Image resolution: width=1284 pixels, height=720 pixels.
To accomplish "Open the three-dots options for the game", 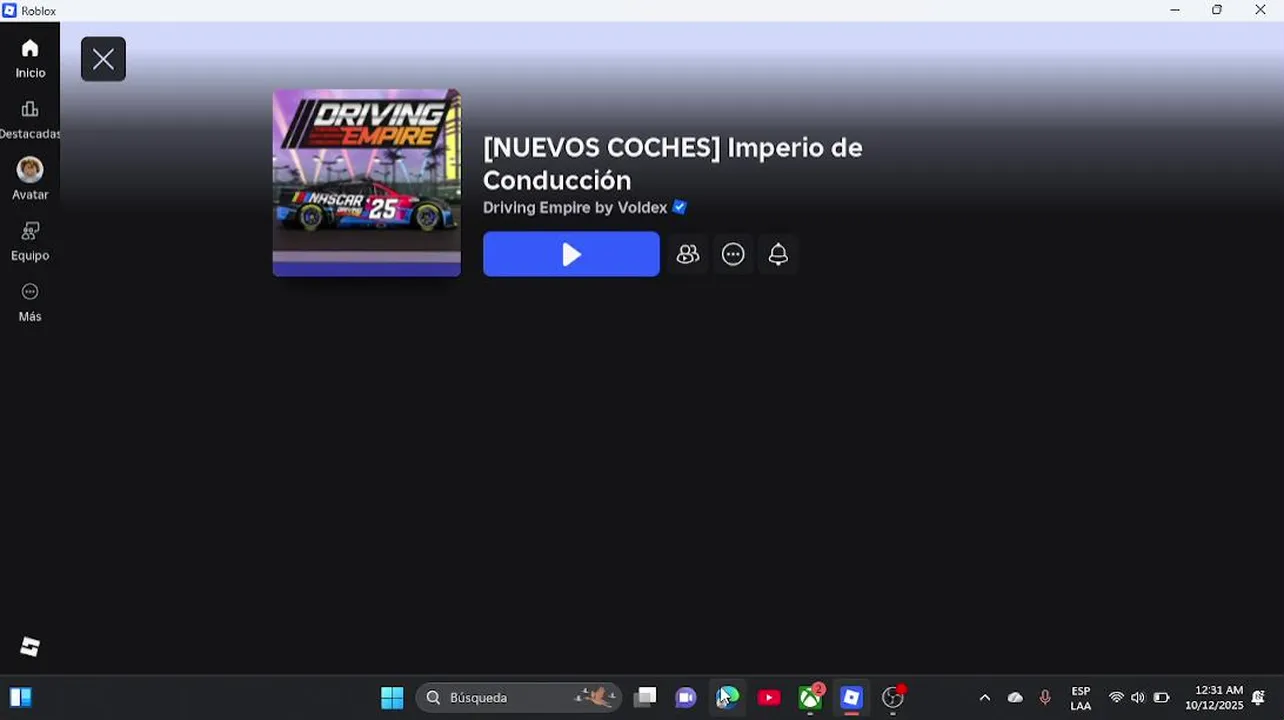I will (x=733, y=254).
